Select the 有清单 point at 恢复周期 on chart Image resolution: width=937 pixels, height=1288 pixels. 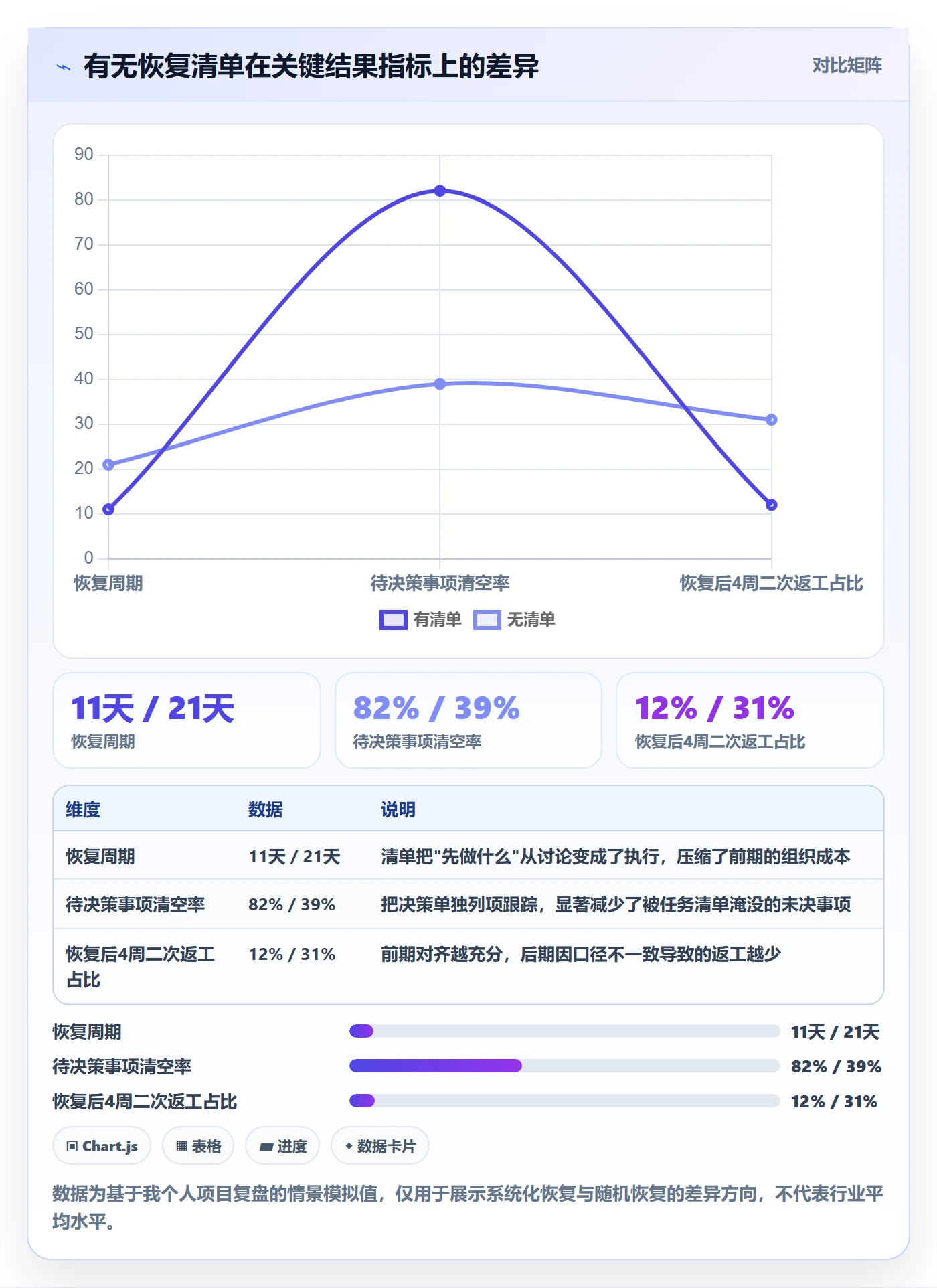[x=108, y=509]
